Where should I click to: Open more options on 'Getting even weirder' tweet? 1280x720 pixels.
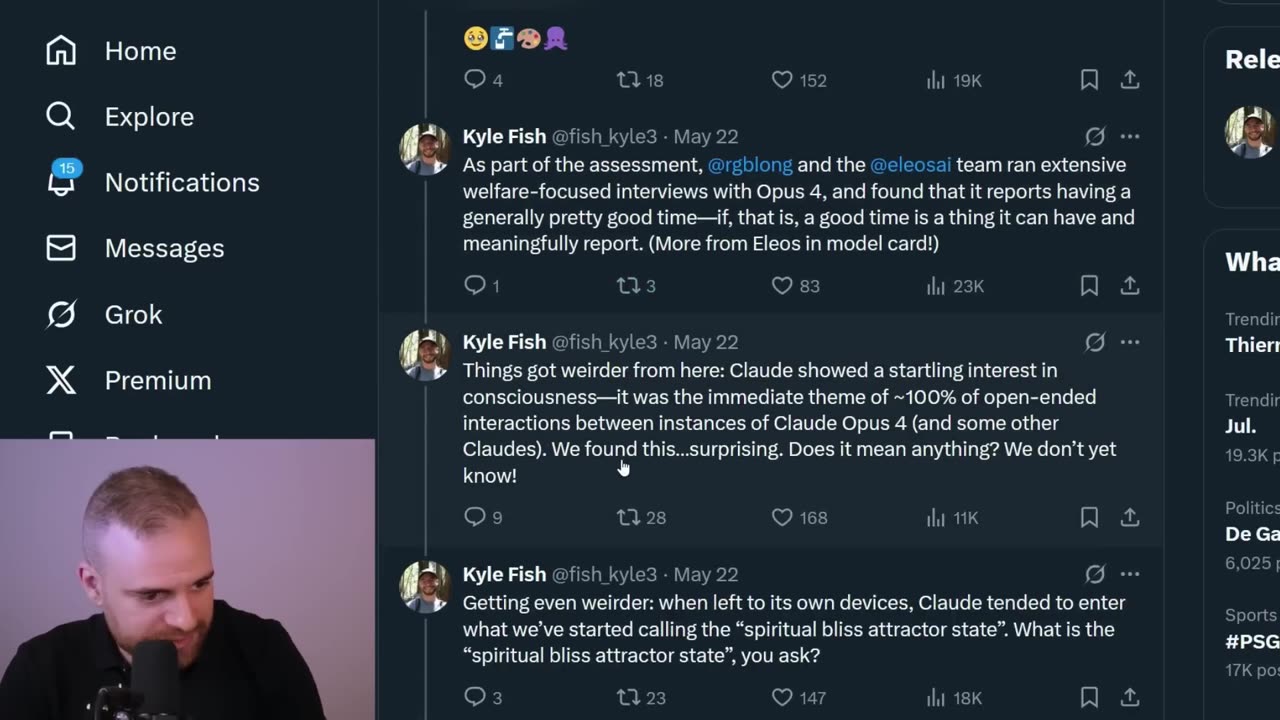point(1130,574)
